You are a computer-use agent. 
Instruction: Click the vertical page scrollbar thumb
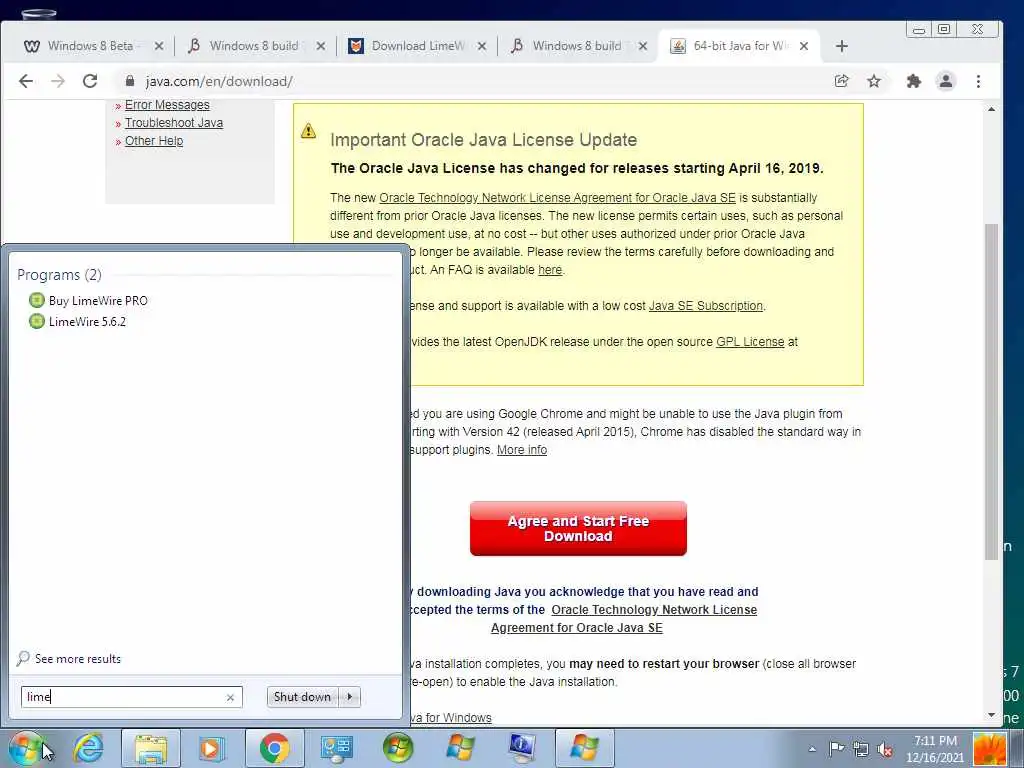pyautogui.click(x=991, y=391)
